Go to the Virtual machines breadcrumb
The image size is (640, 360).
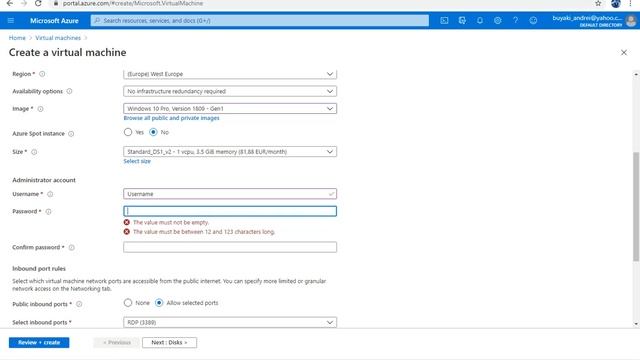pos(58,38)
